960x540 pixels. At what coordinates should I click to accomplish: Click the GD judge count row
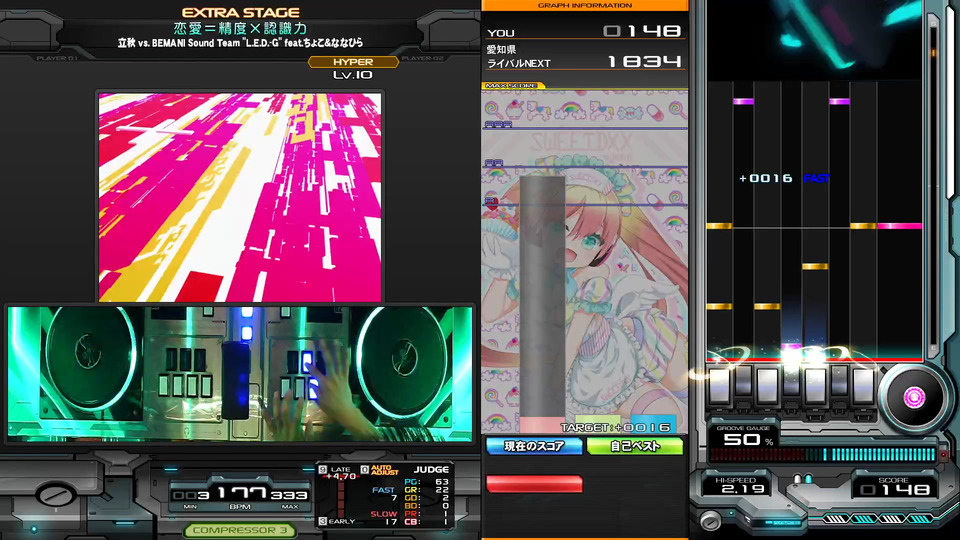(427, 498)
